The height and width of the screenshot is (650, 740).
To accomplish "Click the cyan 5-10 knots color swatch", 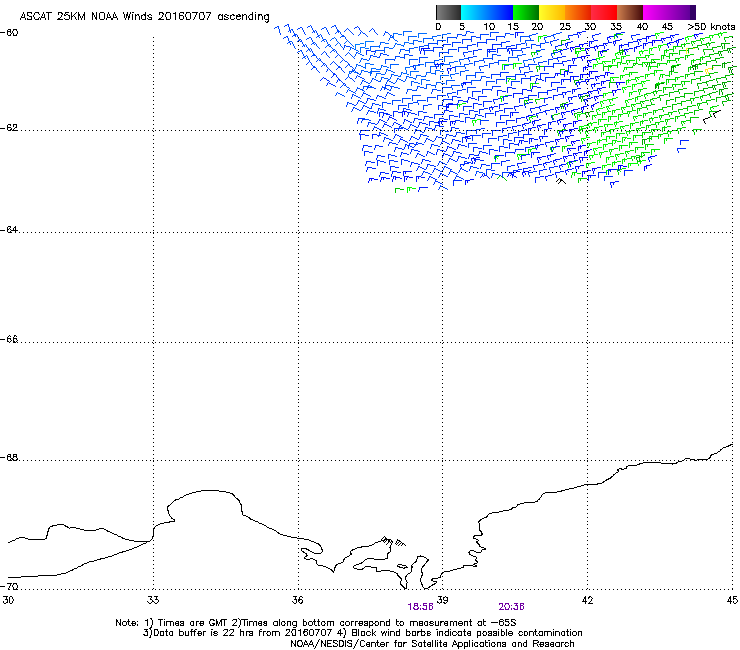I will click(x=474, y=12).
